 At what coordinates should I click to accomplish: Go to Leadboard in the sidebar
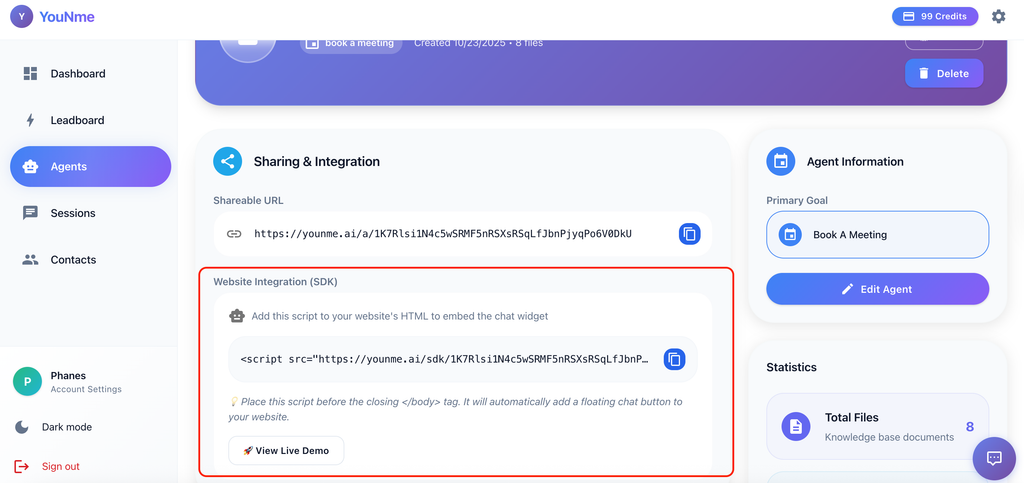(x=90, y=120)
